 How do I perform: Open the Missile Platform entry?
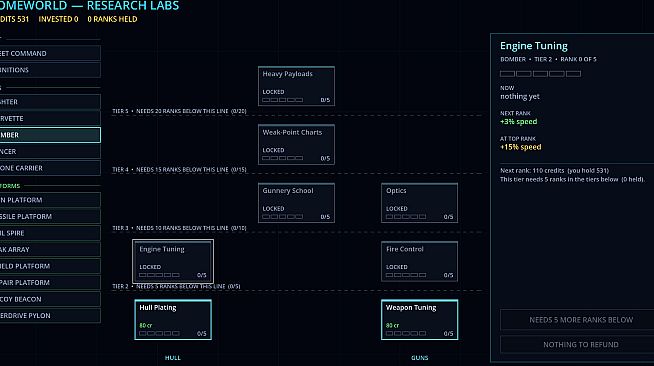point(50,216)
